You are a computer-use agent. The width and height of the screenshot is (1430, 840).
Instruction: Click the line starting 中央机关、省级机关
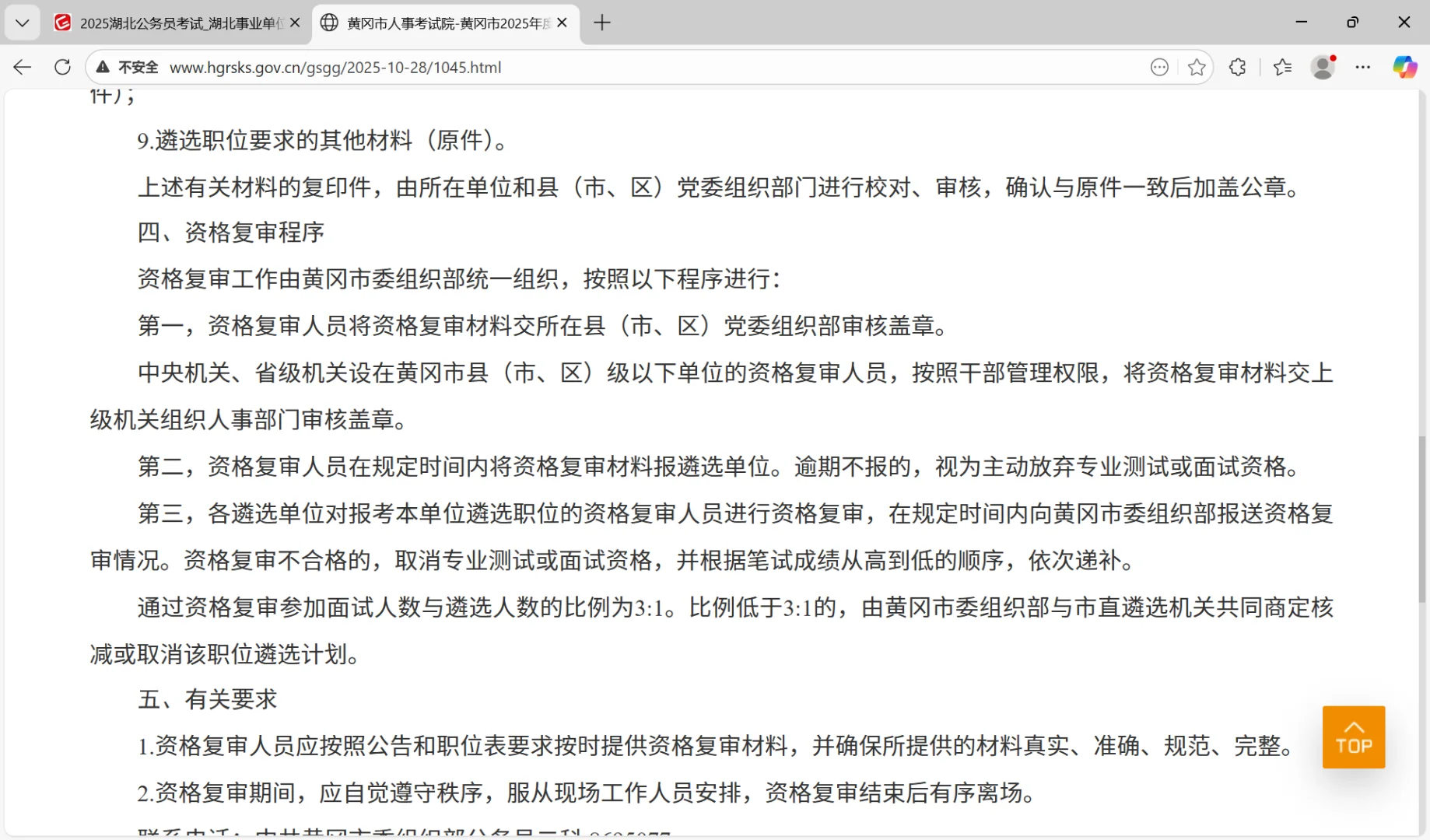coord(712,396)
